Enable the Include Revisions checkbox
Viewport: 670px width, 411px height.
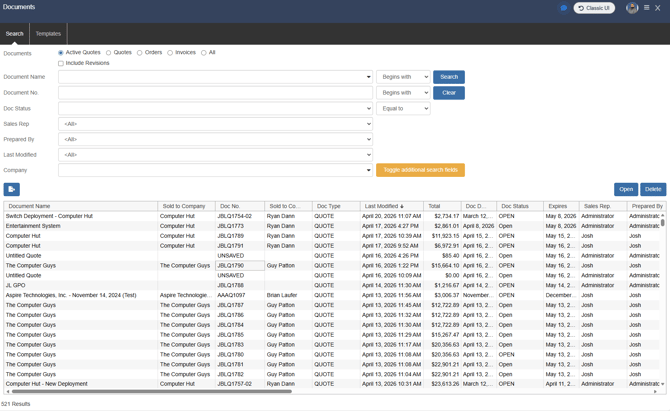61,63
